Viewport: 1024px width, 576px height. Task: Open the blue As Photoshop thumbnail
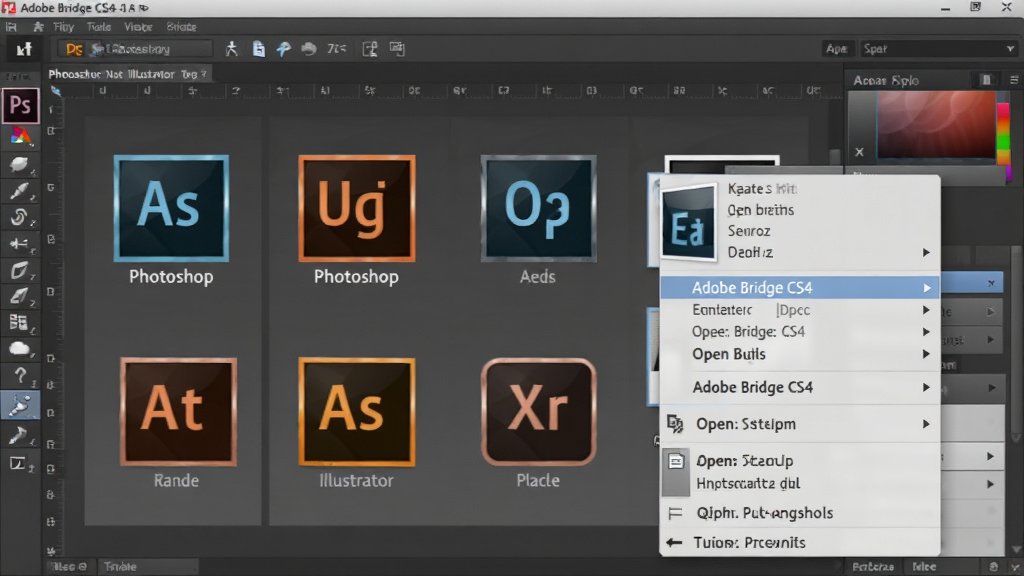(x=171, y=208)
